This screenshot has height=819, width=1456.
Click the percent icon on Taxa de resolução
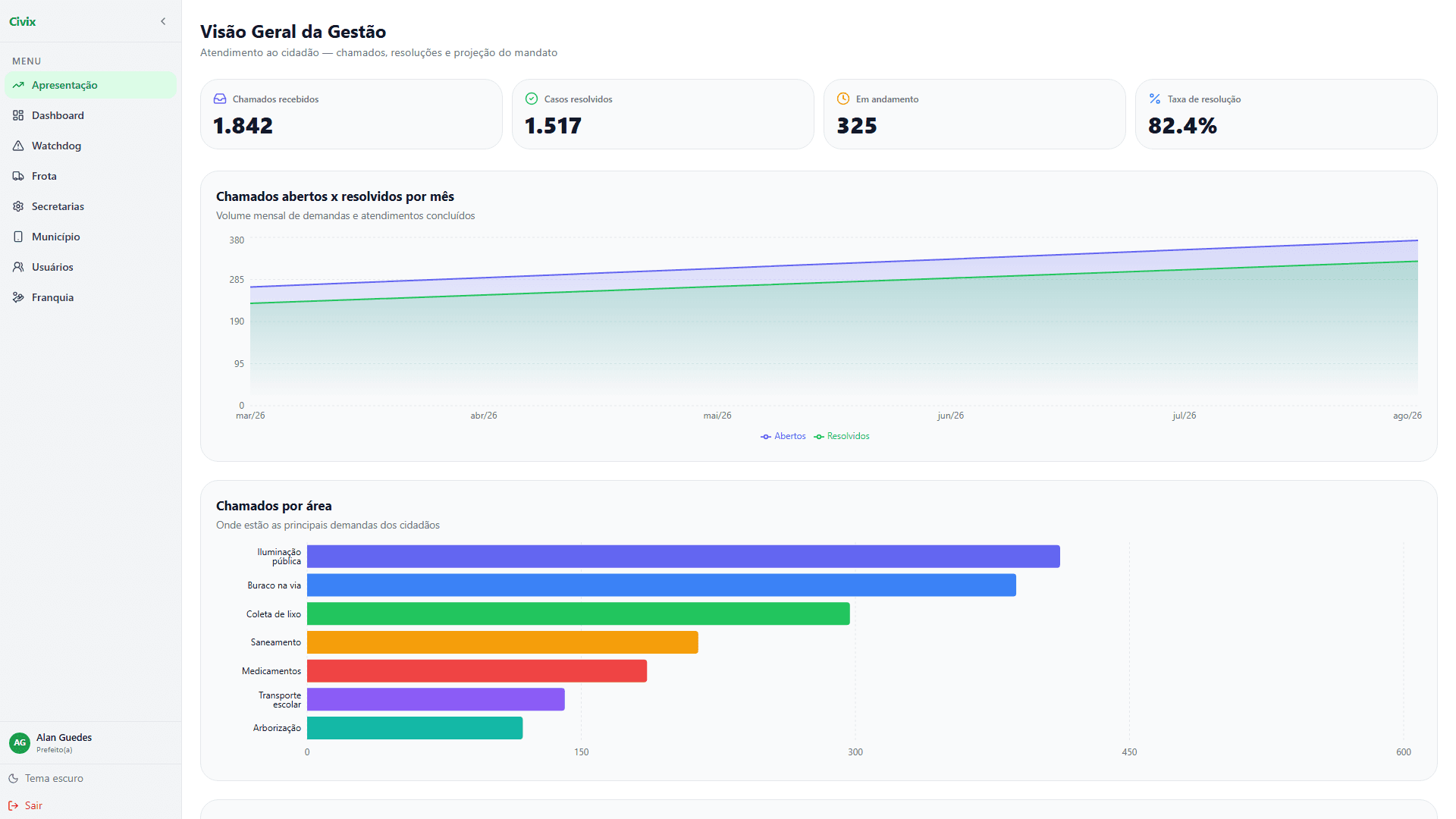click(x=1155, y=99)
